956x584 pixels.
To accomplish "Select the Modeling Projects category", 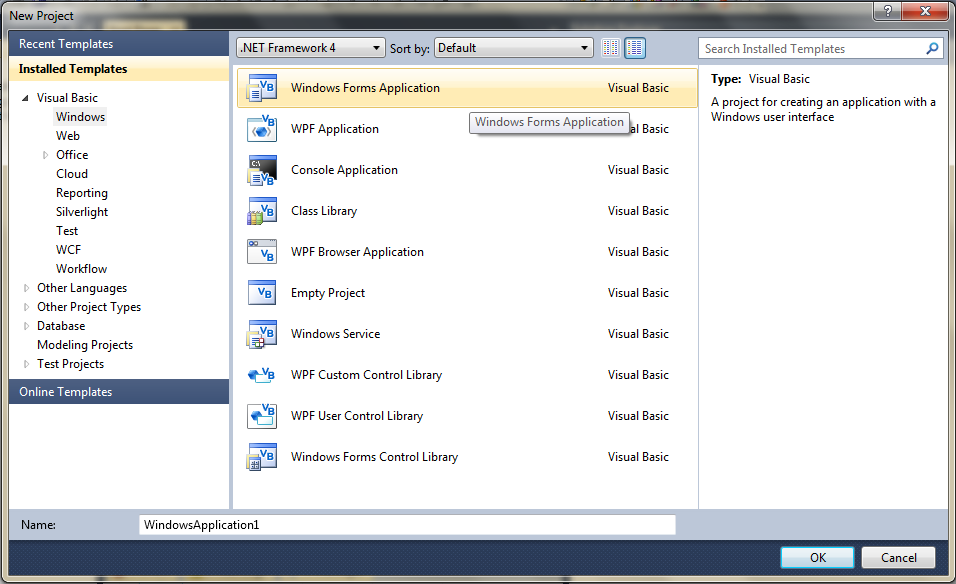I will pyautogui.click(x=85, y=345).
